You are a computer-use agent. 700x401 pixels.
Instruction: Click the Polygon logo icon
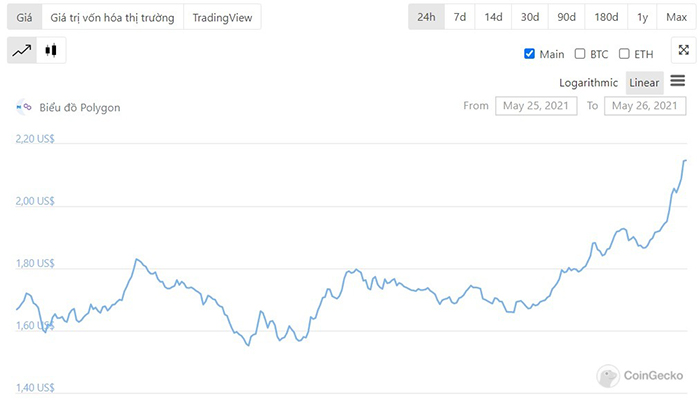tap(23, 107)
